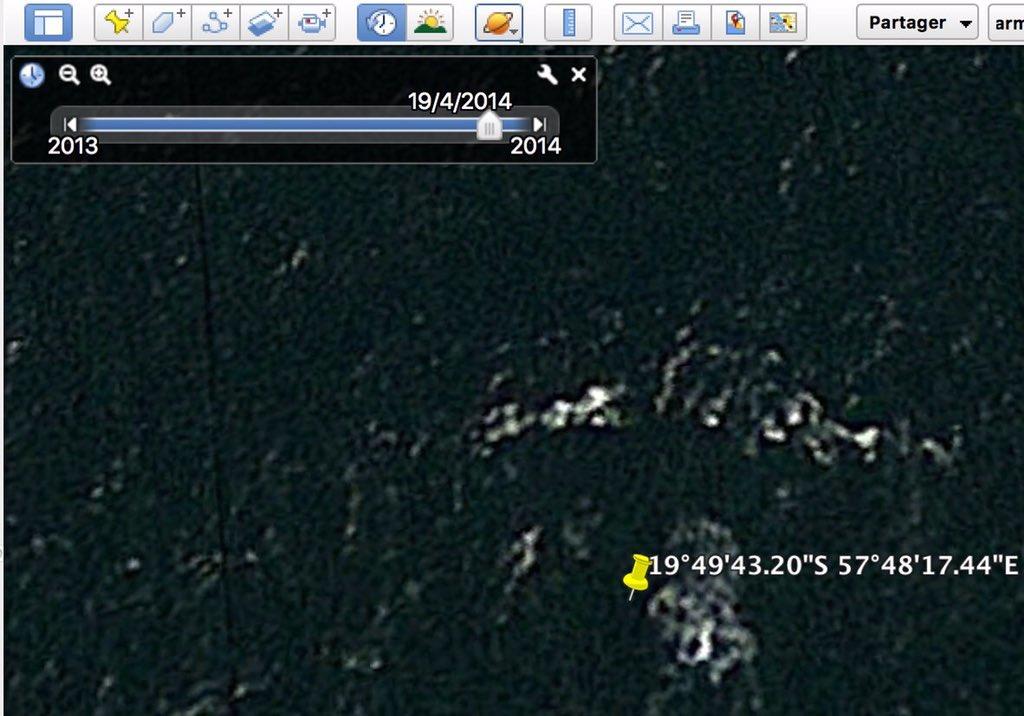Open time slider options wrench
Screen dimensions: 1024x716
(547, 74)
